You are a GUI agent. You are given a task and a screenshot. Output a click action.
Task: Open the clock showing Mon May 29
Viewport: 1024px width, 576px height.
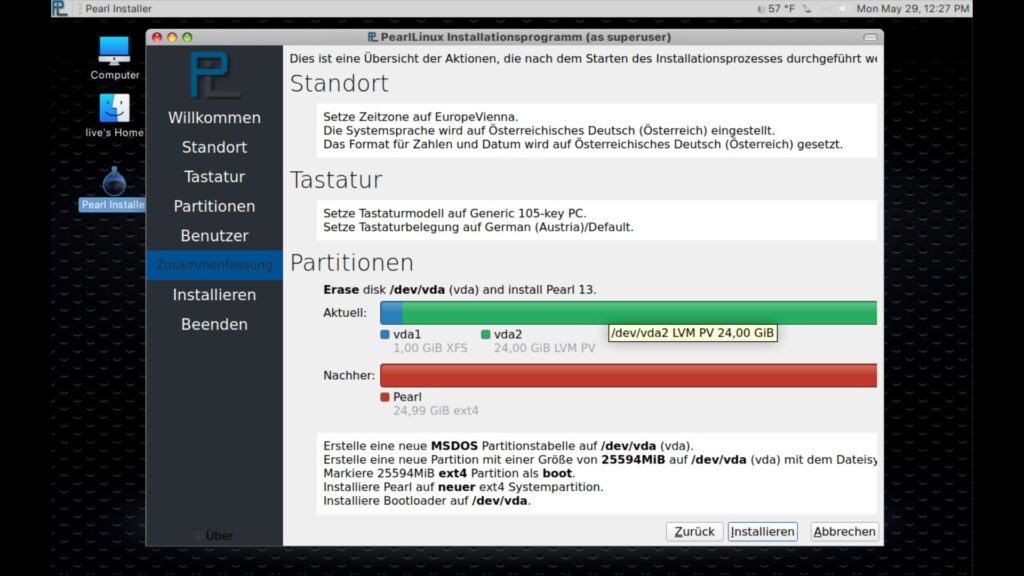tap(912, 8)
